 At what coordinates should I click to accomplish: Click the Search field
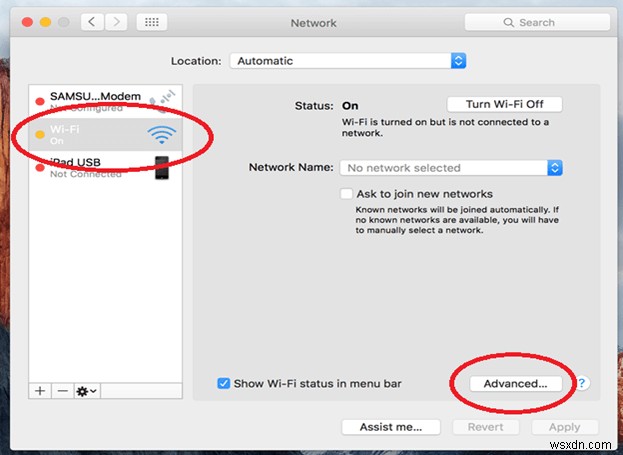537,22
